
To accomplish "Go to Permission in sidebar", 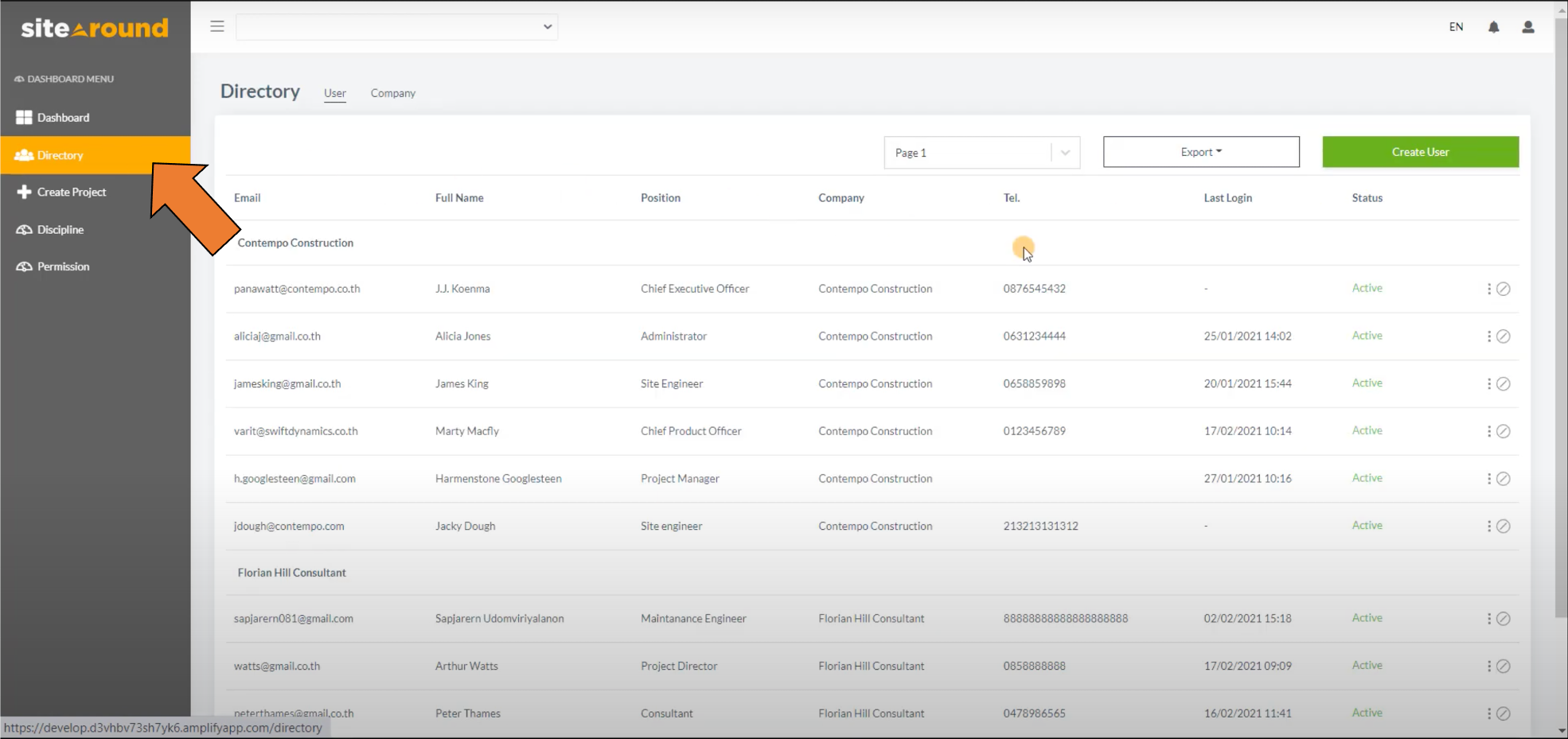I will [x=63, y=266].
